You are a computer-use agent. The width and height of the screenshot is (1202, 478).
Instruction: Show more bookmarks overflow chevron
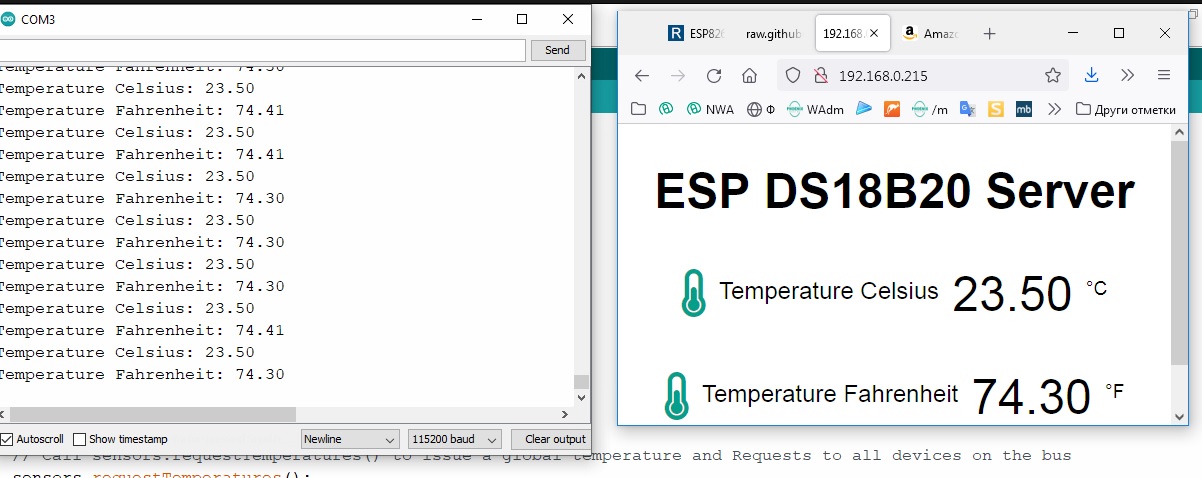pyautogui.click(x=1053, y=109)
